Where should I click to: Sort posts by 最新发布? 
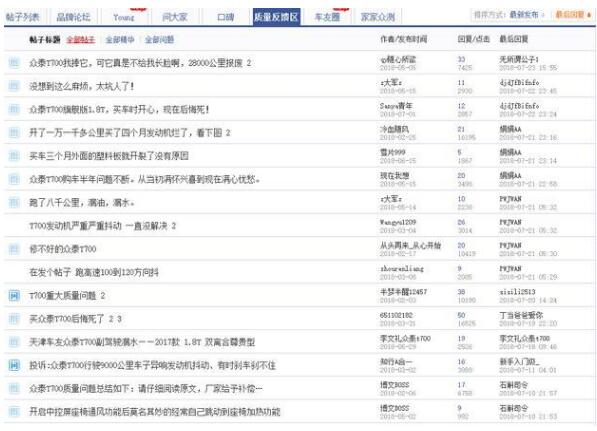(524, 15)
